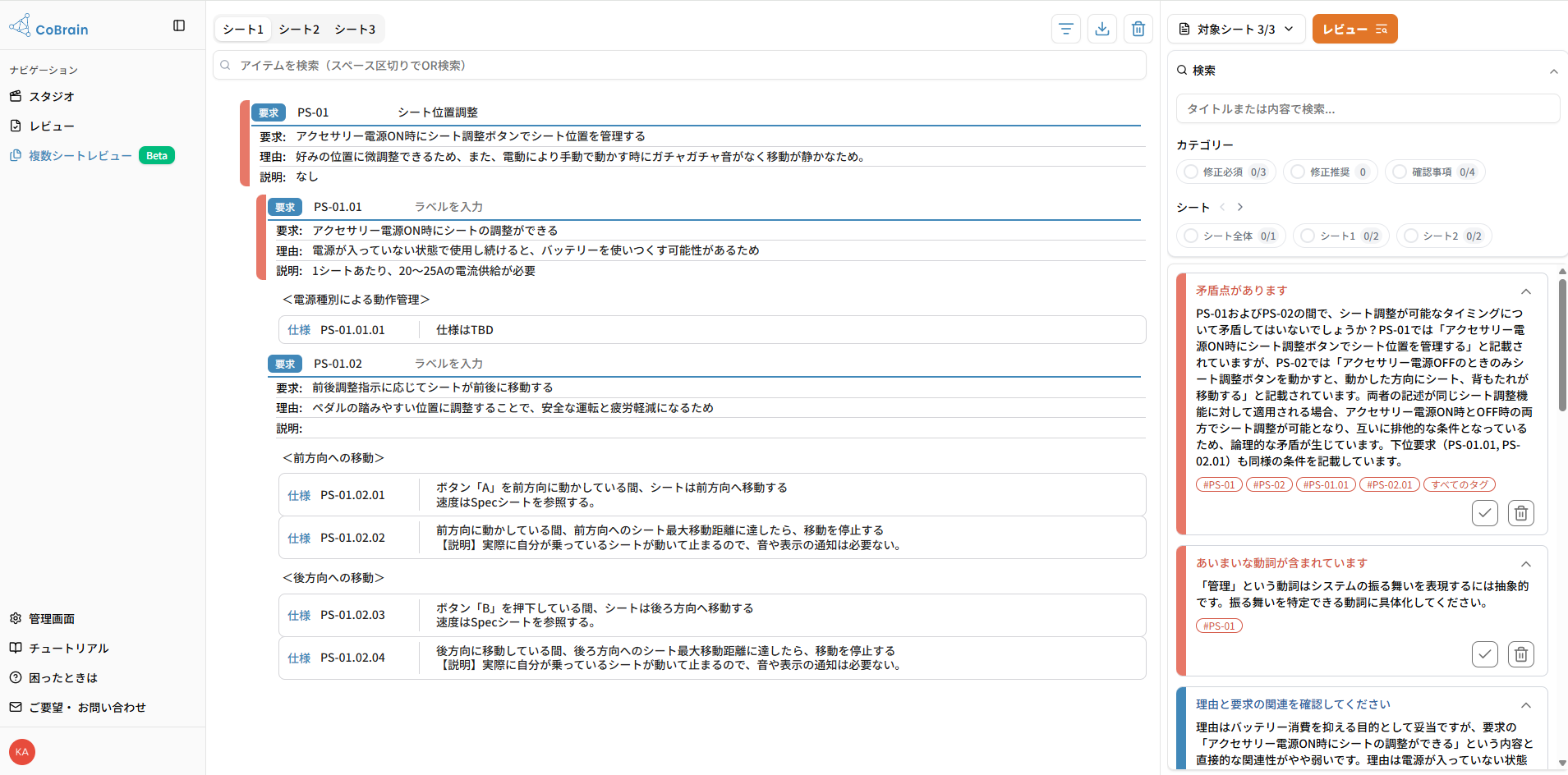Delete the 矛盾点があります review comment via trash icon
Image resolution: width=1568 pixels, height=775 pixels.
pos(1520,512)
